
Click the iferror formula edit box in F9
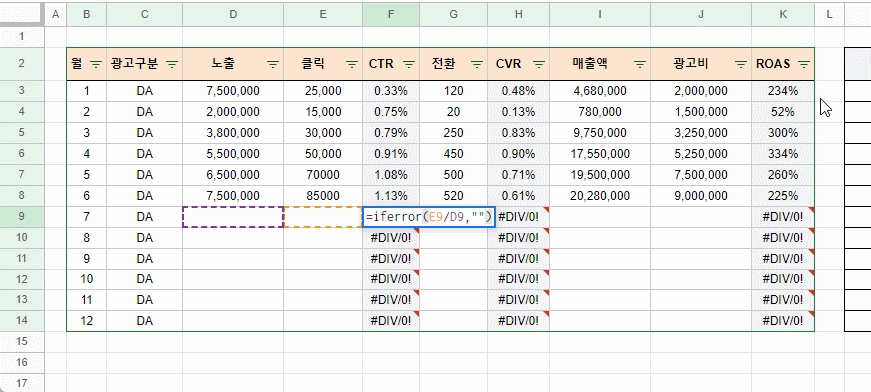(428, 217)
